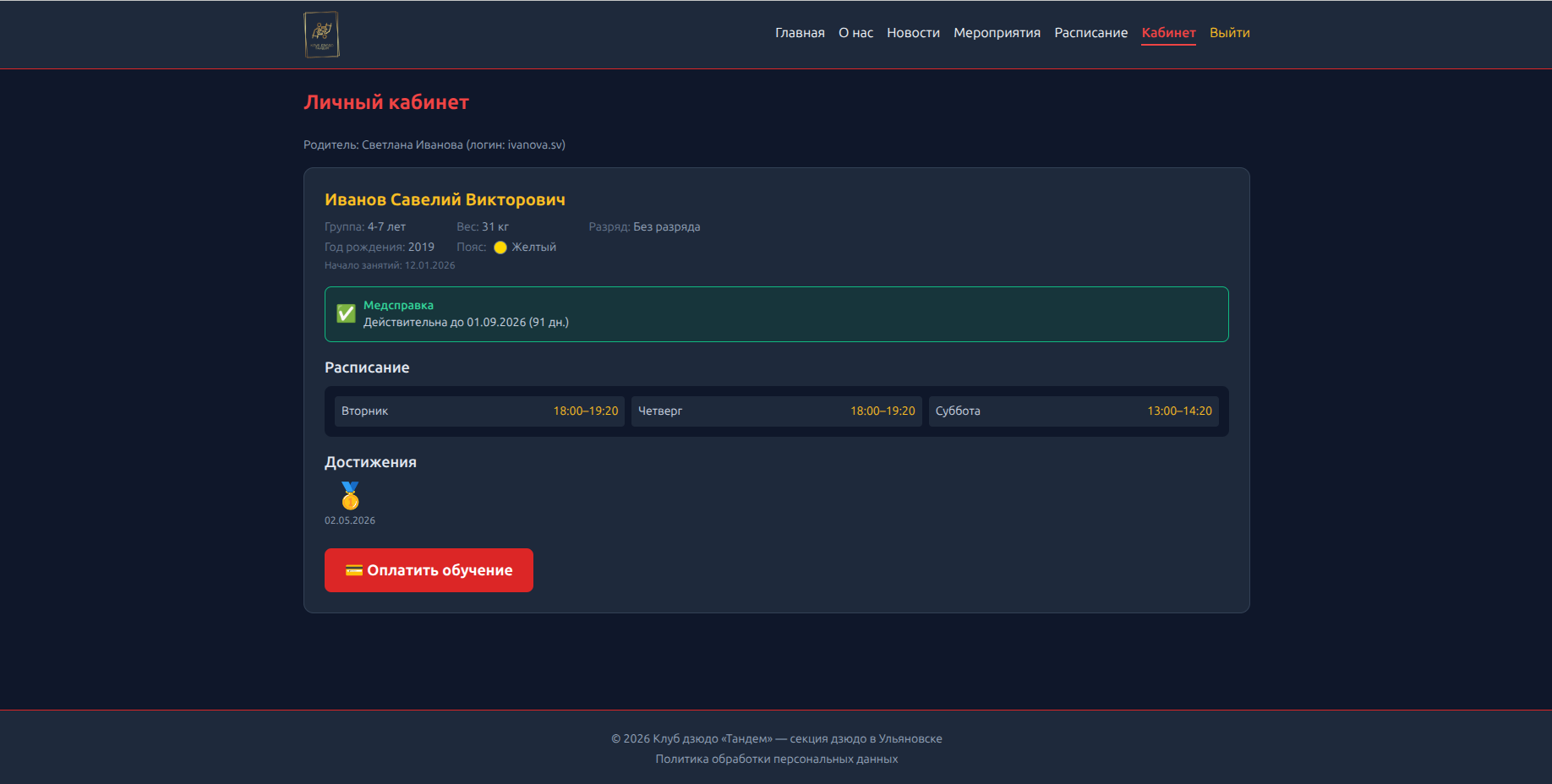1552x784 pixels.
Task: Click the Группа: 4-7 лет text
Action: 365,226
